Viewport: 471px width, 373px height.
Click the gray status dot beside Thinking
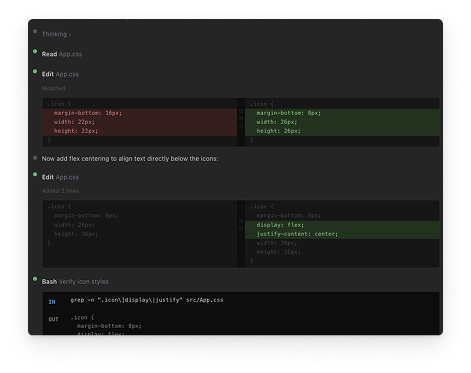click(35, 31)
